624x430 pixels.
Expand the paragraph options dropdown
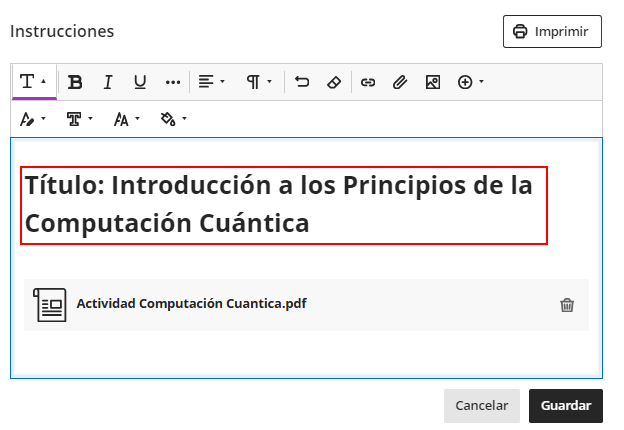tap(259, 82)
